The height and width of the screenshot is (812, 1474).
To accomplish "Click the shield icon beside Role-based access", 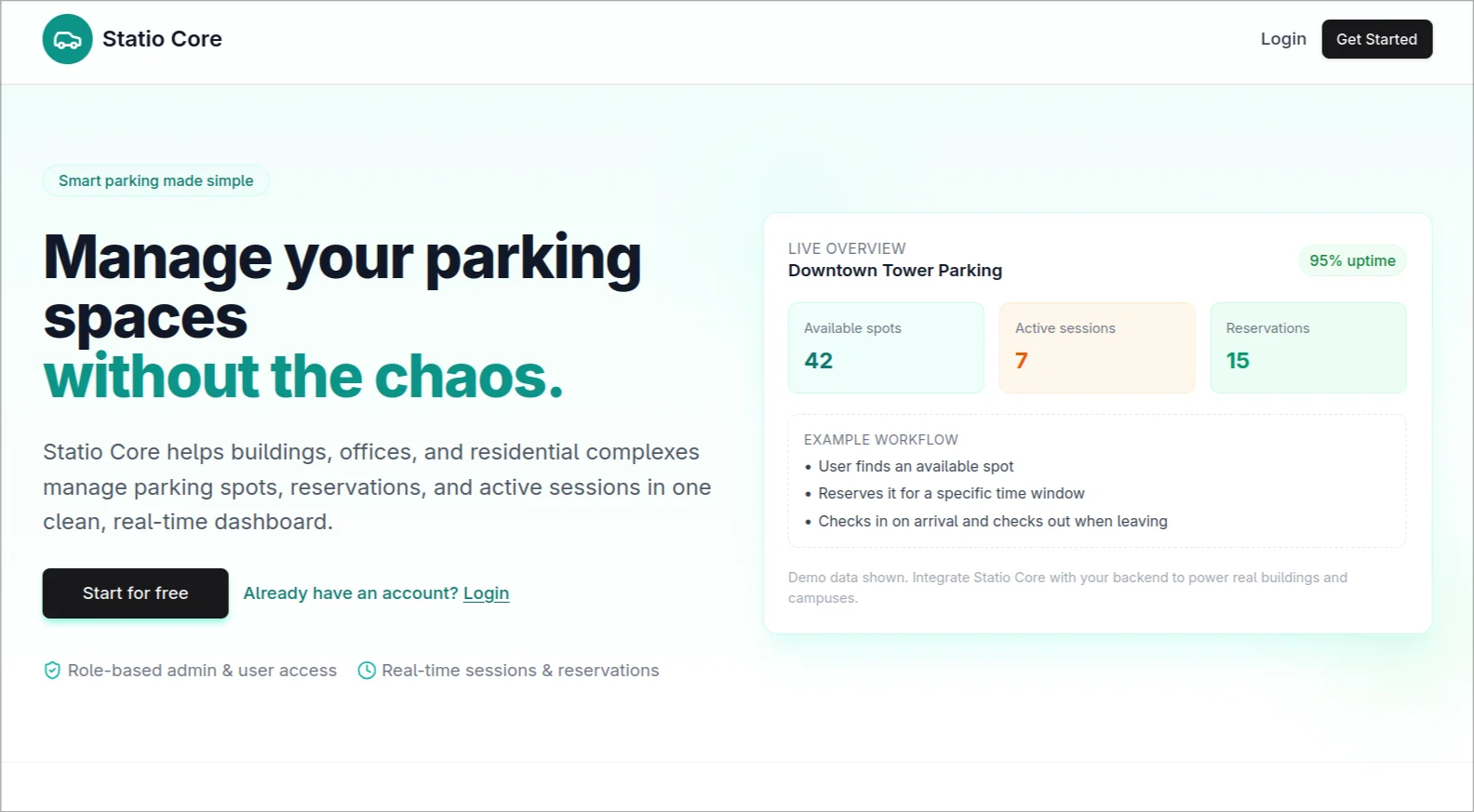I will click(52, 671).
